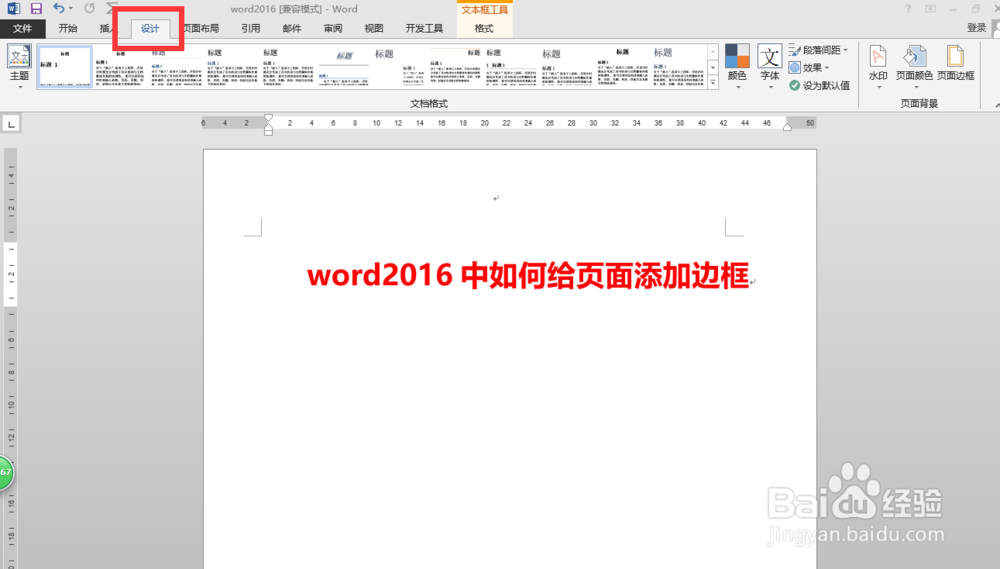Switch to the 开始 (Home) tab
1000x569 pixels.
pyautogui.click(x=68, y=28)
